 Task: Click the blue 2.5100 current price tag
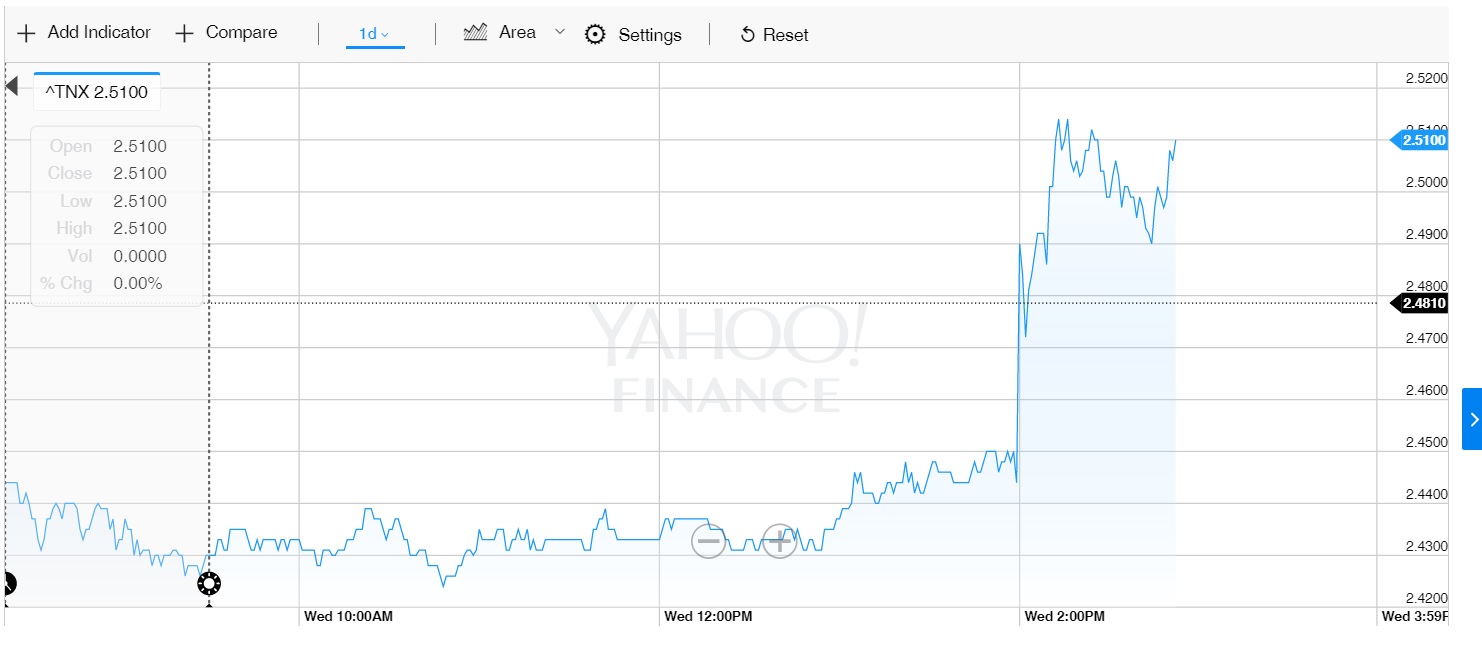click(1423, 141)
